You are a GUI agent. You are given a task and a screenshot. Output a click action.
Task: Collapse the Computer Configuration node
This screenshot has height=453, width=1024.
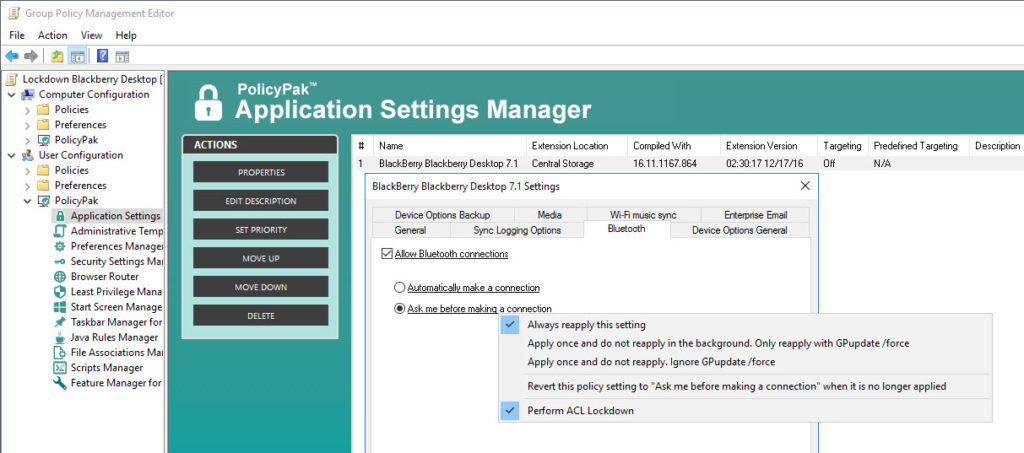click(12, 95)
